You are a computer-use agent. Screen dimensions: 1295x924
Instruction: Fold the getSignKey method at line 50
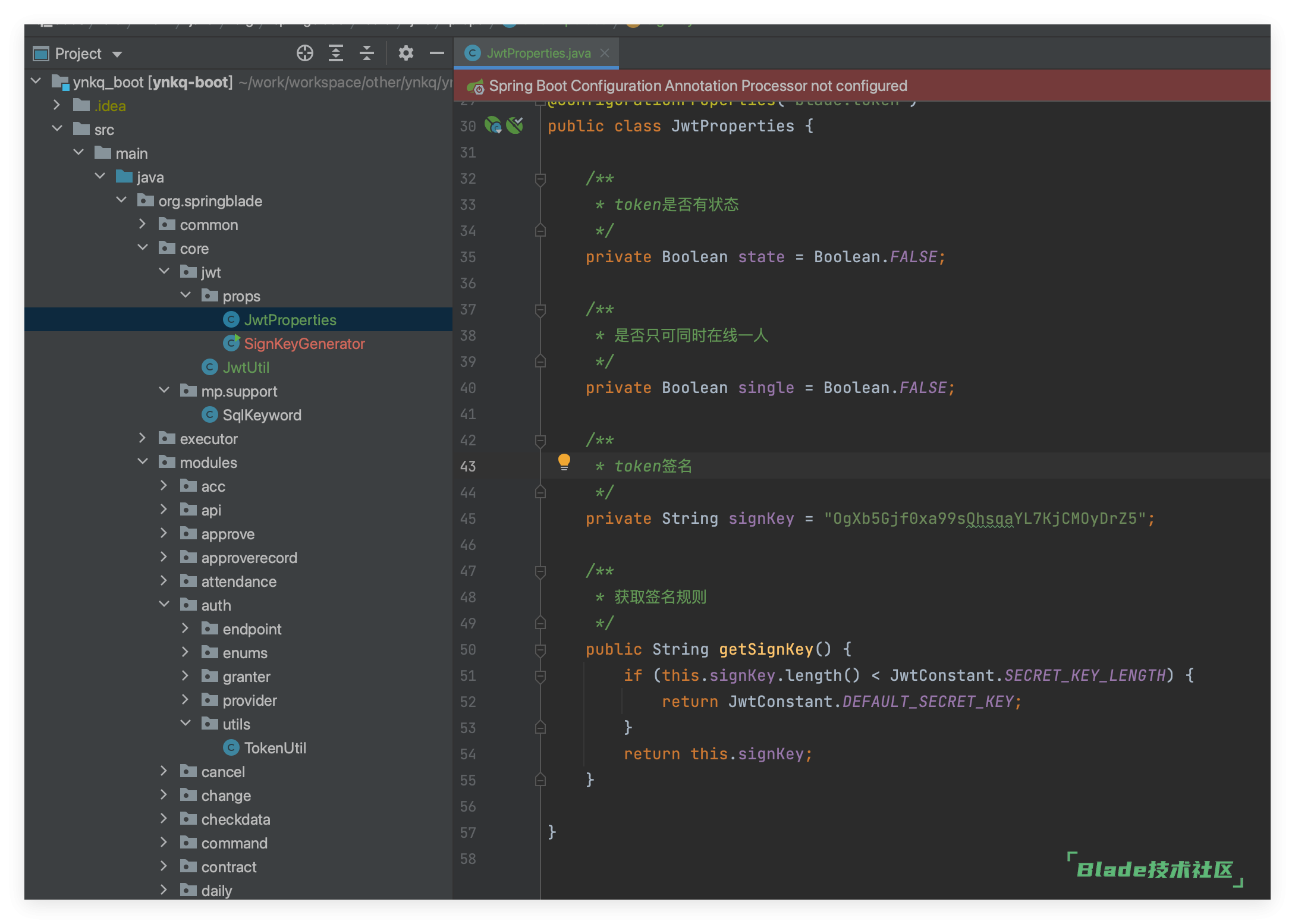click(x=540, y=650)
